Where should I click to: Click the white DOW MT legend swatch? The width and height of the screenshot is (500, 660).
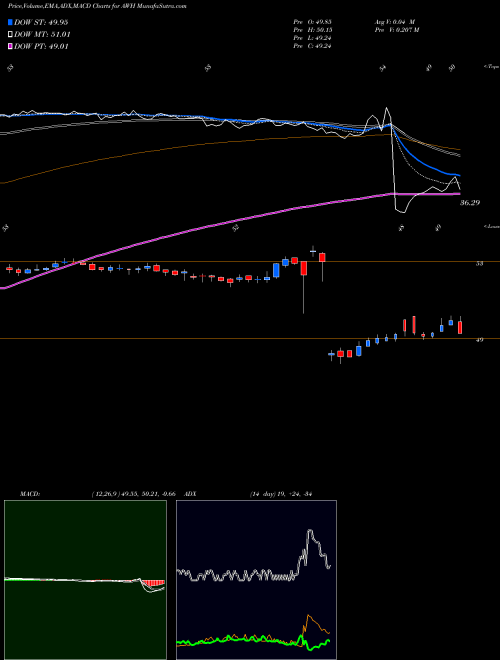tap(10, 35)
